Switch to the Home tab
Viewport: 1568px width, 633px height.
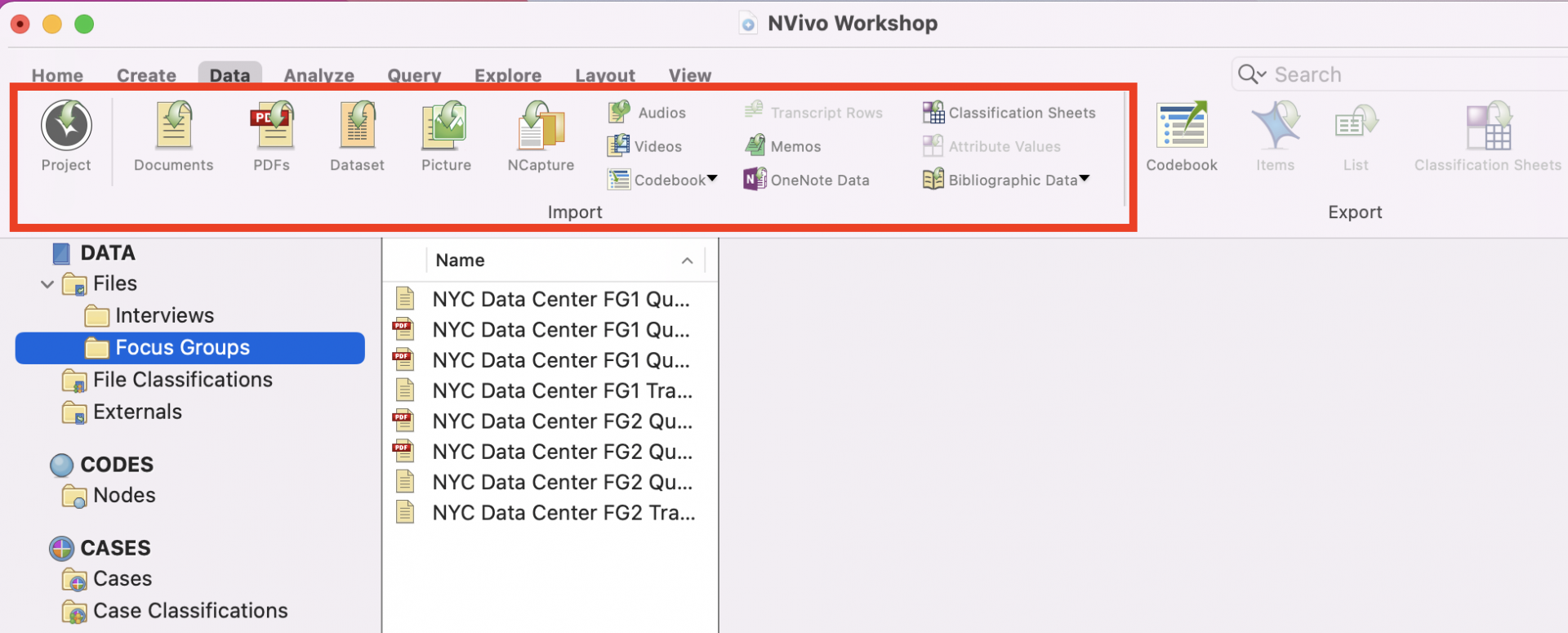point(57,75)
